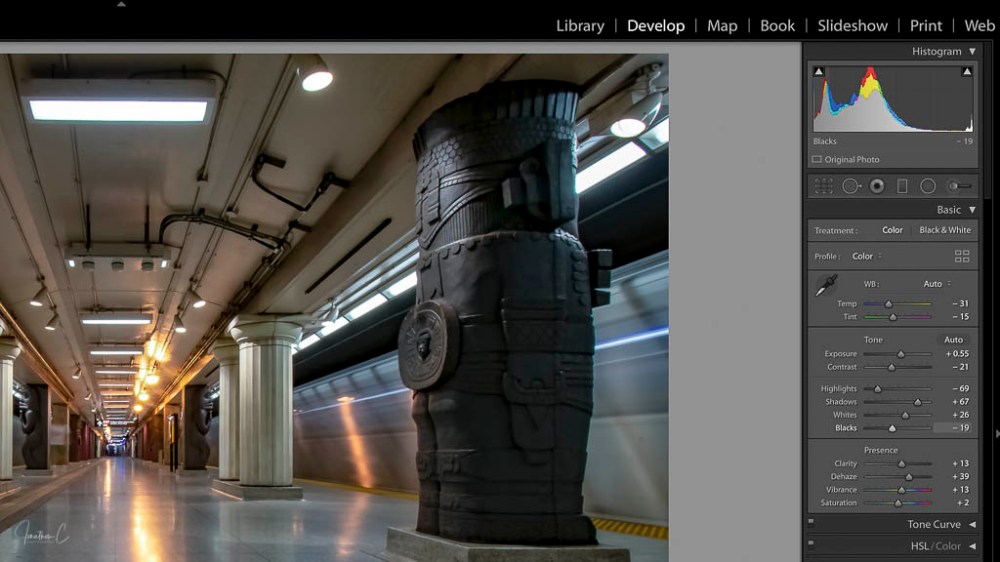
Task: Activate the Adjustment Brush tool
Action: click(958, 186)
